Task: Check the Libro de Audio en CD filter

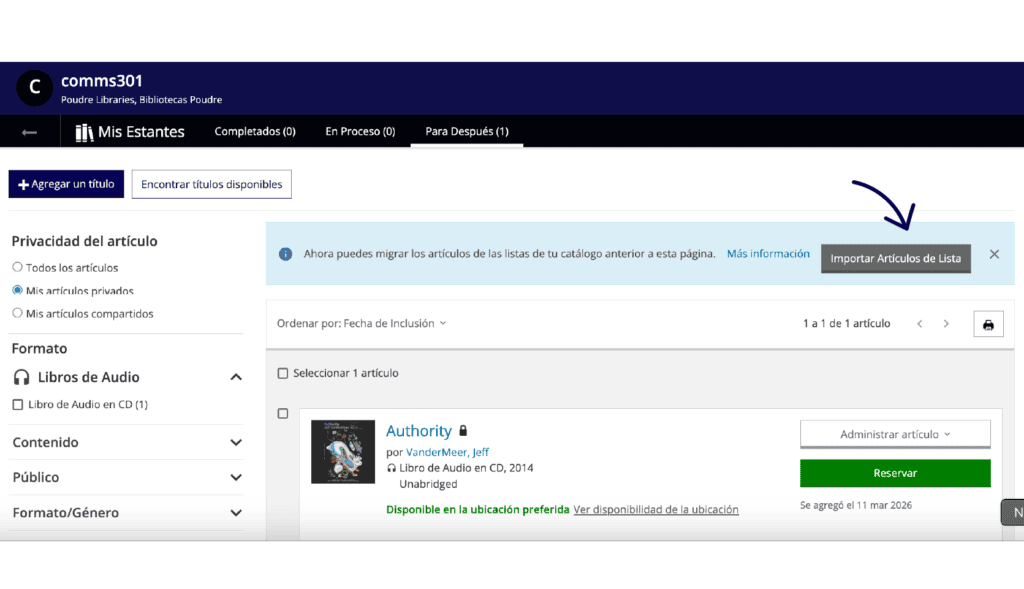Action: [x=17, y=405]
